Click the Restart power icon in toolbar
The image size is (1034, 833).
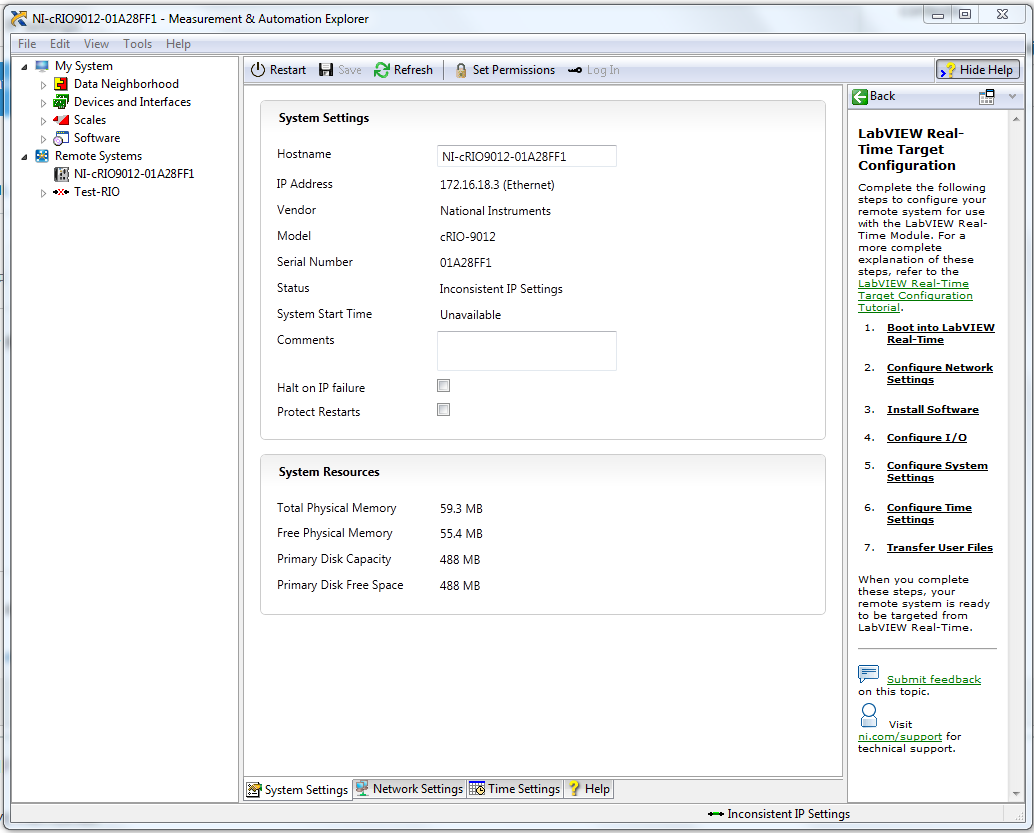[258, 70]
